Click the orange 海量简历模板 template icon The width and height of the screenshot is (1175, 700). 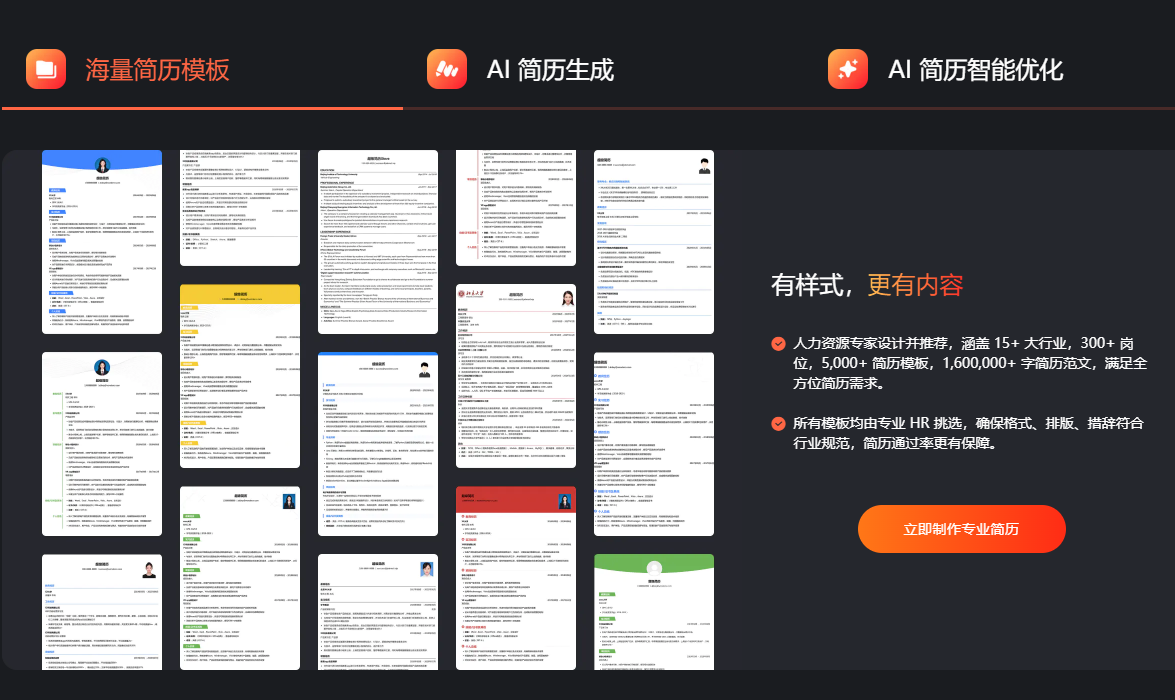46,69
